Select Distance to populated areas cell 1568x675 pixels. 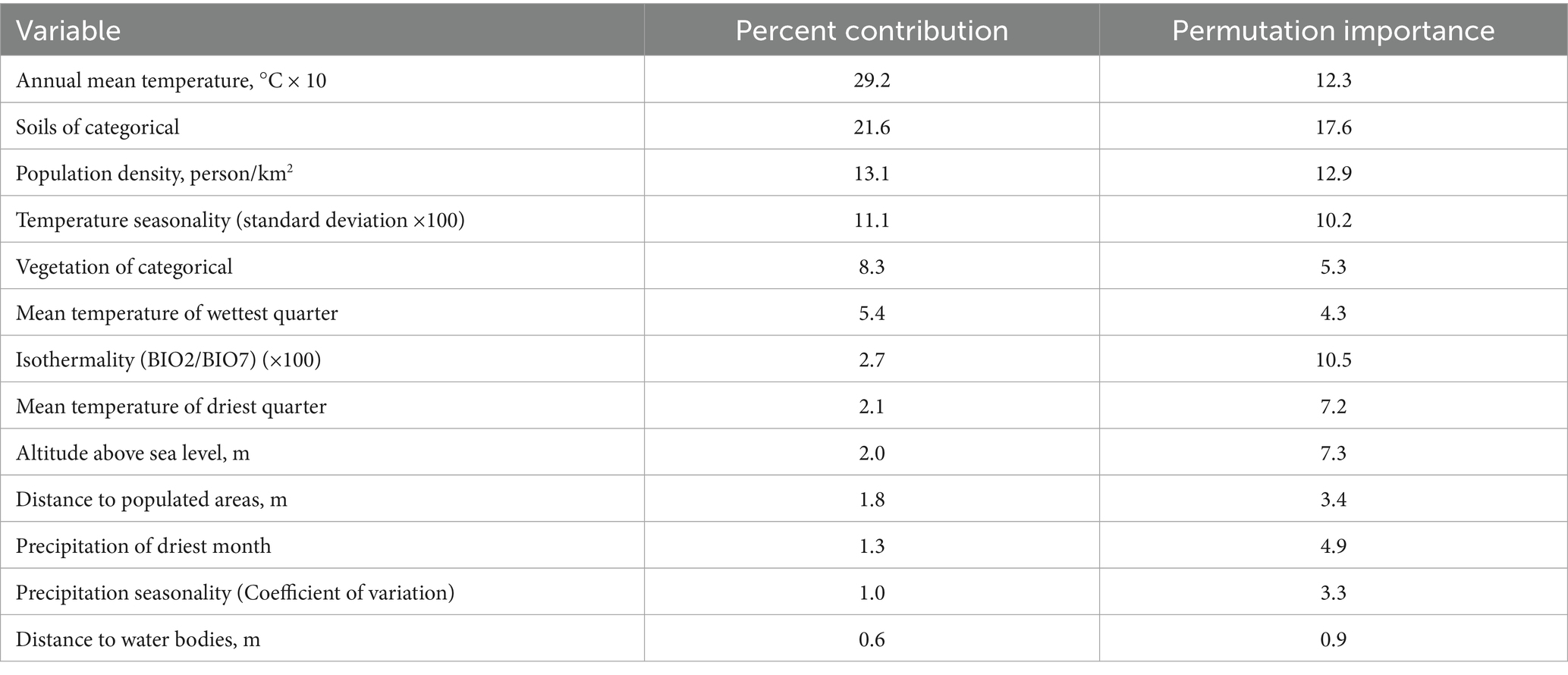tap(152, 500)
